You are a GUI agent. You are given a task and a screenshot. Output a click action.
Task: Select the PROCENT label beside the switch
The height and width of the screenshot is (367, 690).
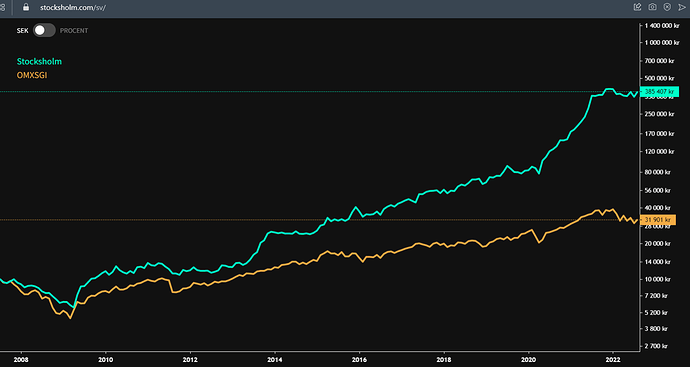pos(74,31)
